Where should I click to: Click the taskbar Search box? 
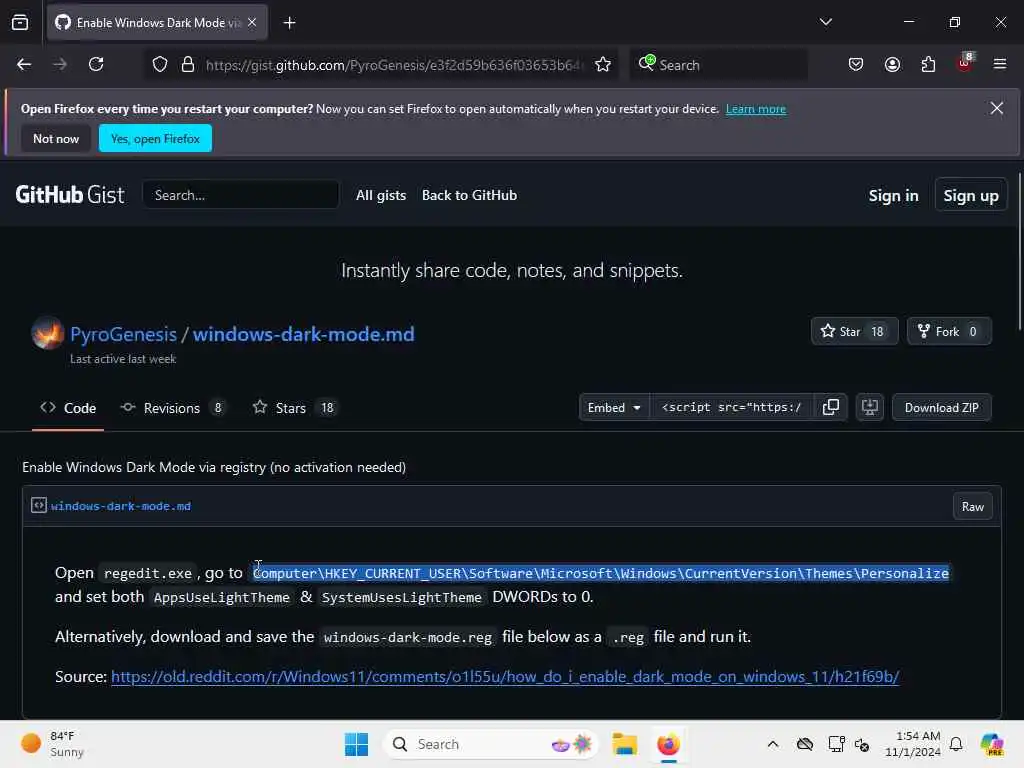click(x=490, y=744)
